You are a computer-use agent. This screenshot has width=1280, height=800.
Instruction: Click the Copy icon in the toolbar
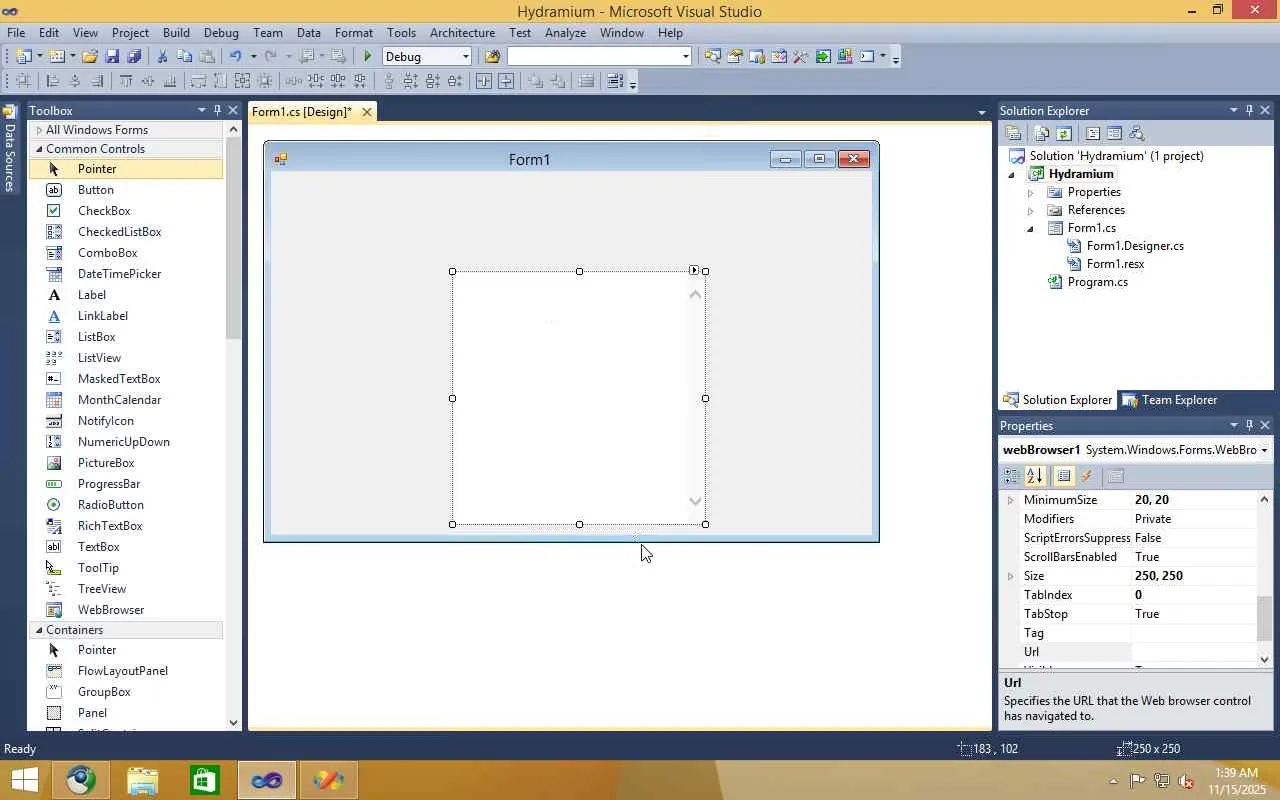[185, 56]
